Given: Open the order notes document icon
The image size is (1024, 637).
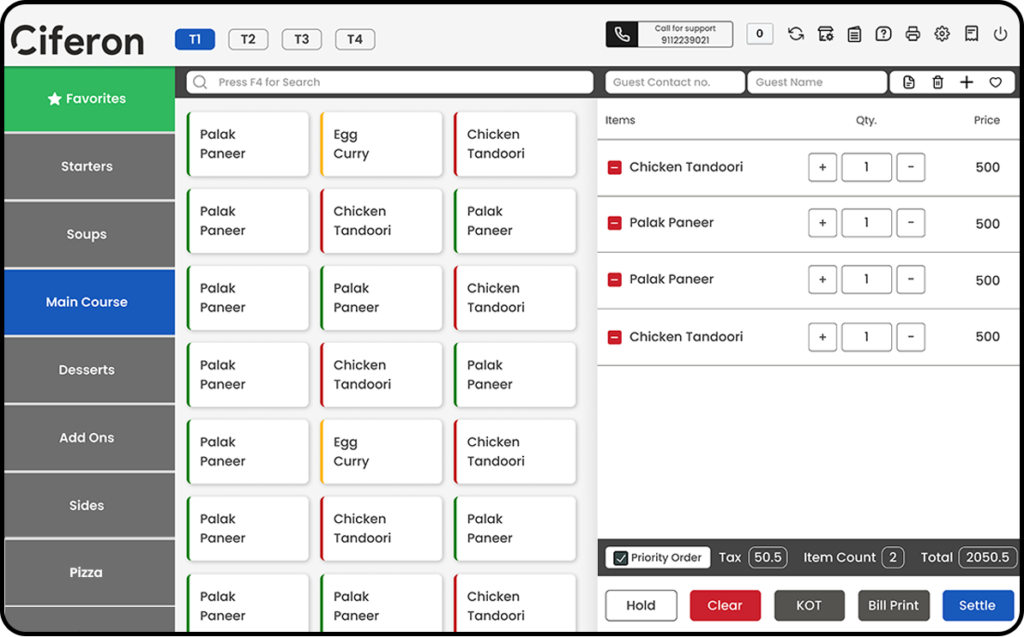Looking at the screenshot, I should coord(854,33).
